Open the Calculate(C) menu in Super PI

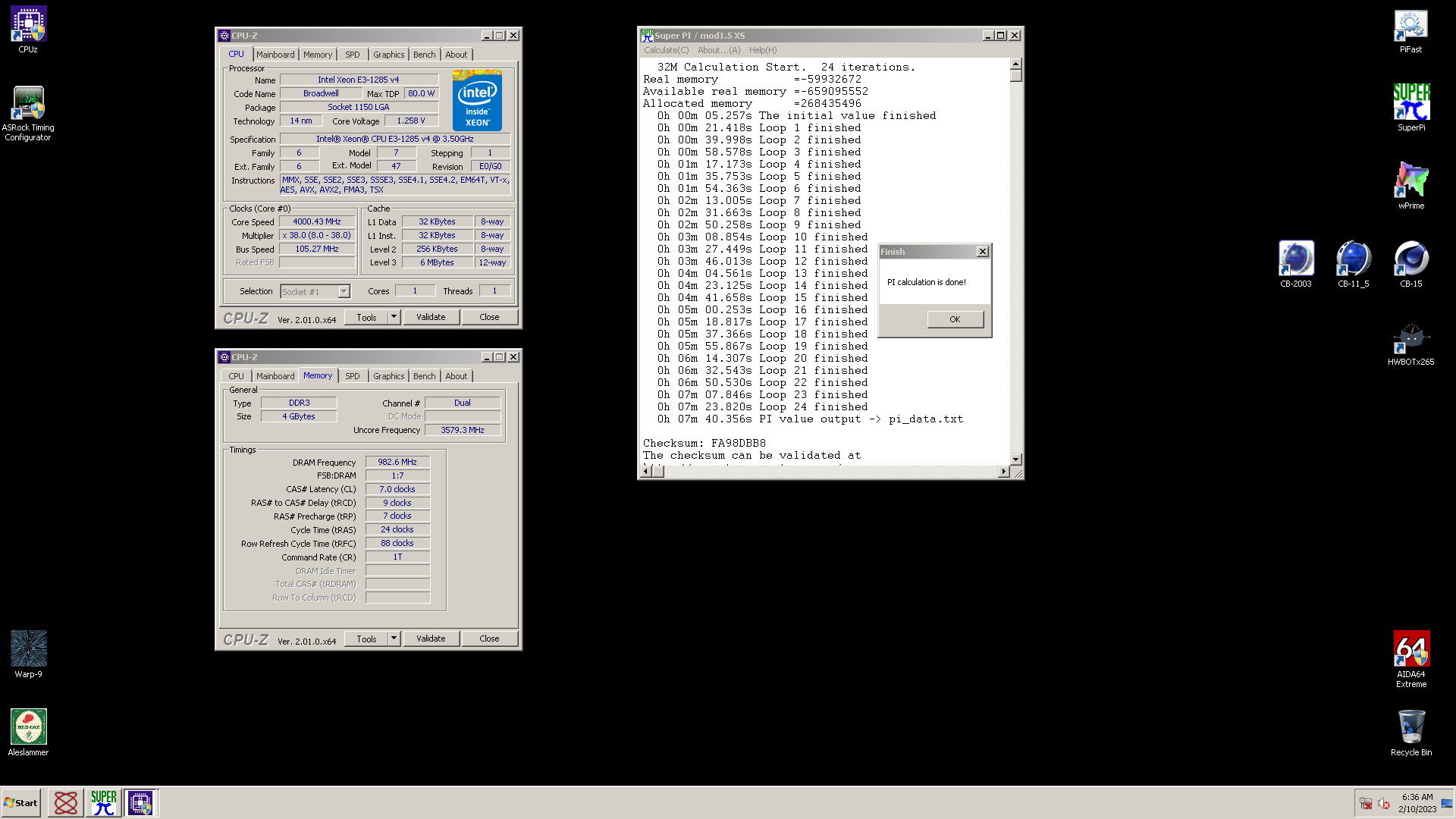tap(667, 50)
